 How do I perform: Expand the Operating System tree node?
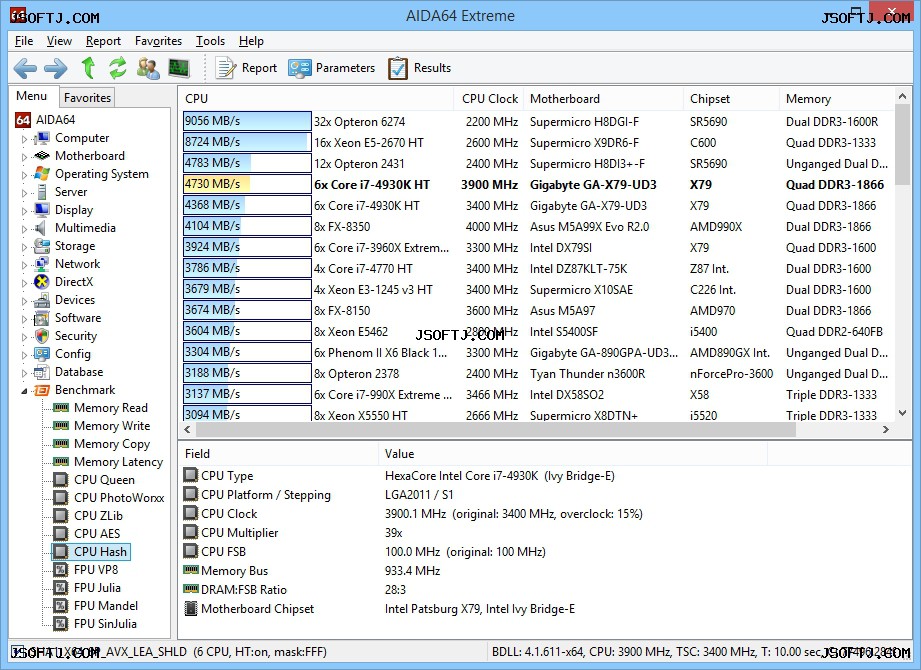pyautogui.click(x=24, y=175)
